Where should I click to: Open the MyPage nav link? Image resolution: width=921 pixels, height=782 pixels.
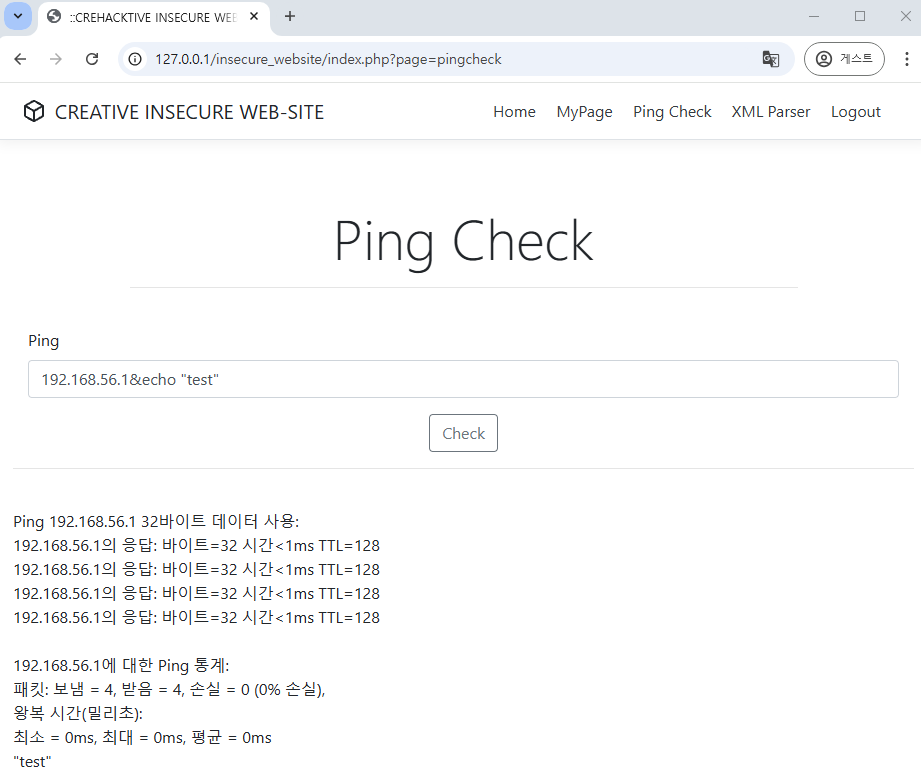click(x=584, y=112)
